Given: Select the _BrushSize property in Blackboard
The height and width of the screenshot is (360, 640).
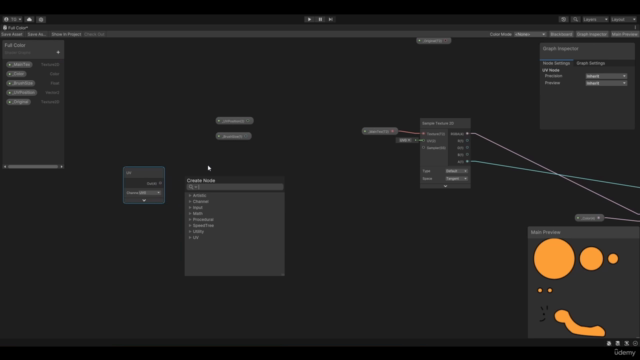Looking at the screenshot, I should (x=21, y=83).
